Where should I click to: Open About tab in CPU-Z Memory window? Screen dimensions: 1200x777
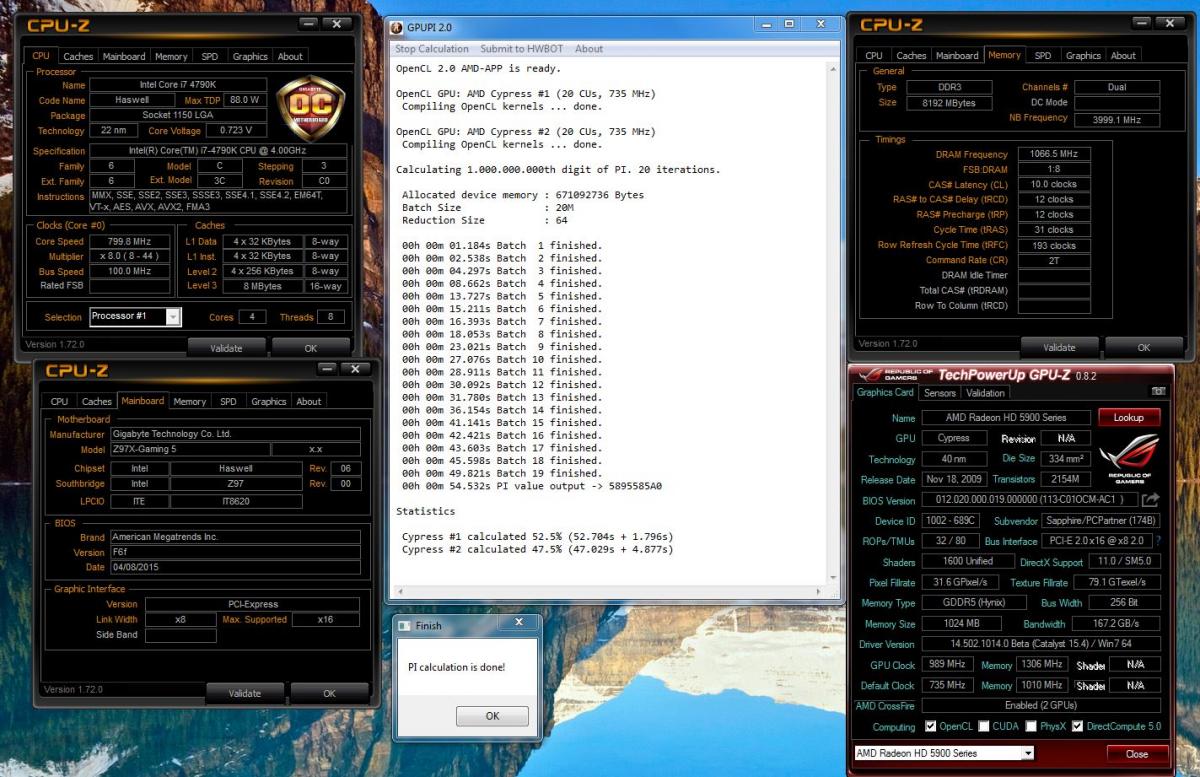tap(1123, 56)
